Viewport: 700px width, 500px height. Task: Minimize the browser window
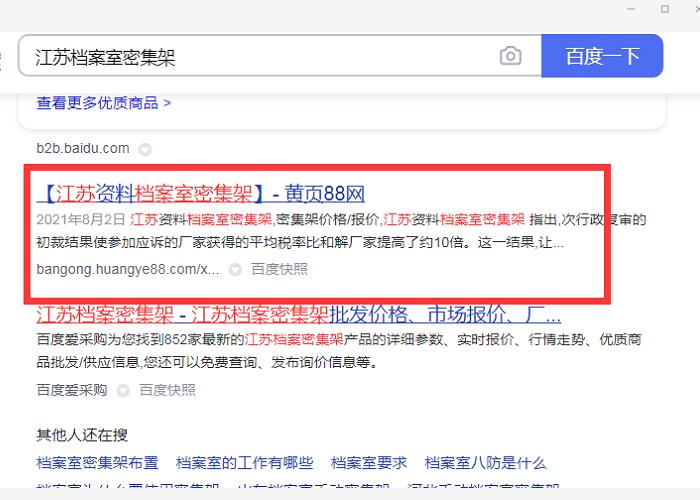coord(631,9)
